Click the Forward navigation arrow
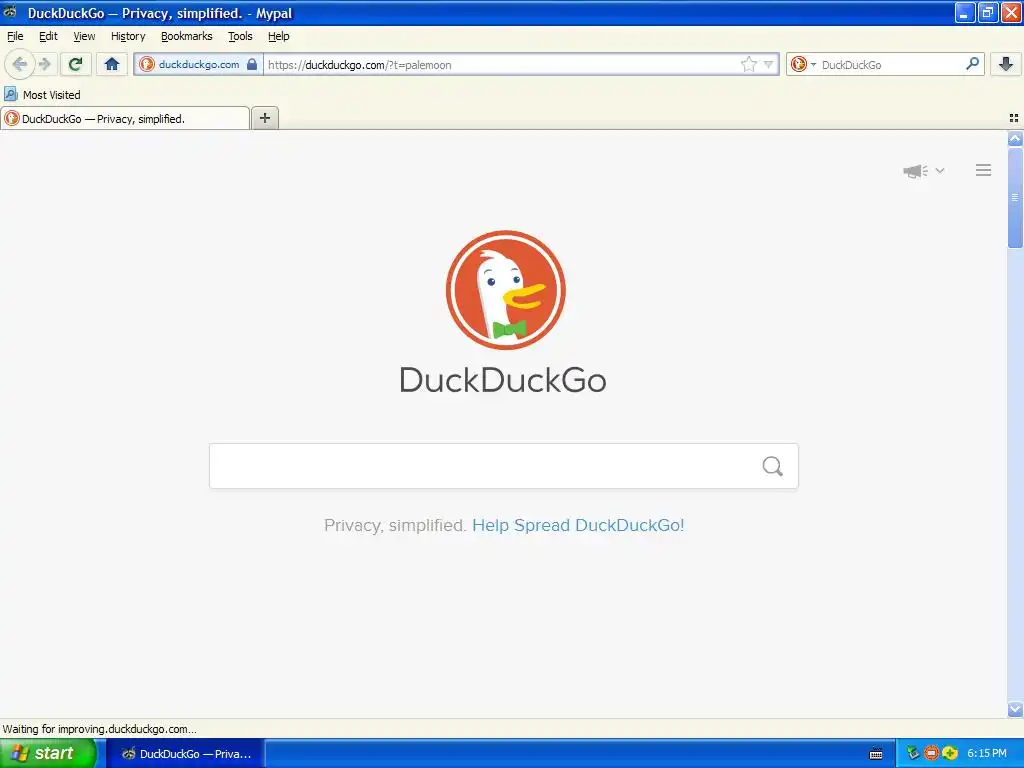The image size is (1024, 768). 45,64
